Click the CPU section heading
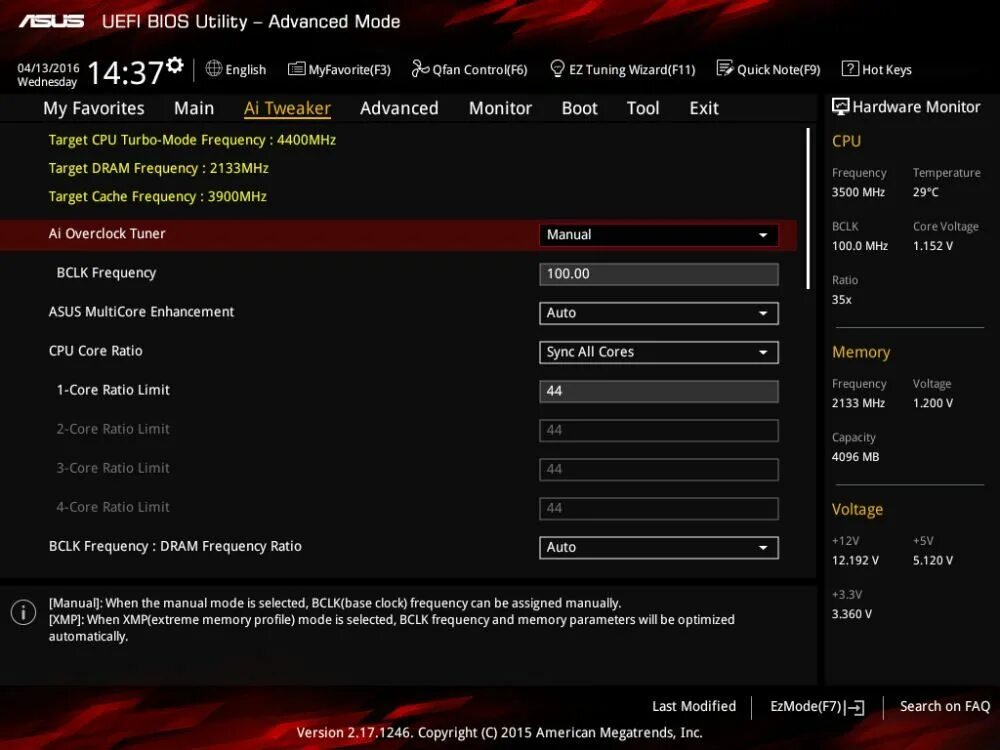The width and height of the screenshot is (1000, 750). tap(846, 141)
